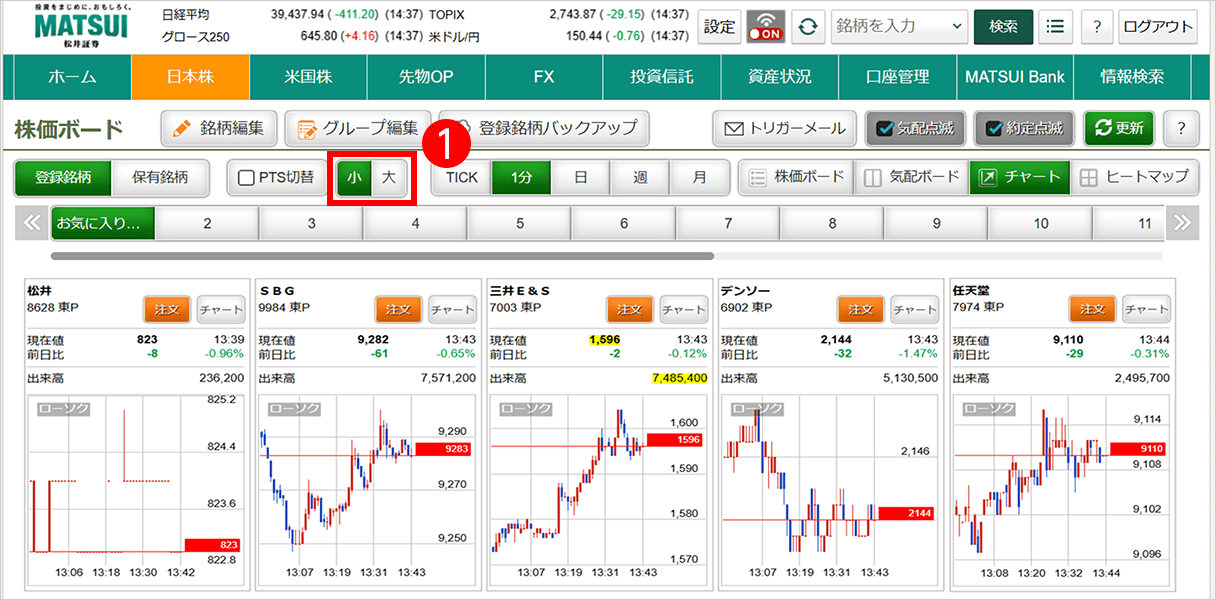Select group tab 2
Viewport: 1216px width, 600px height.
(x=207, y=223)
